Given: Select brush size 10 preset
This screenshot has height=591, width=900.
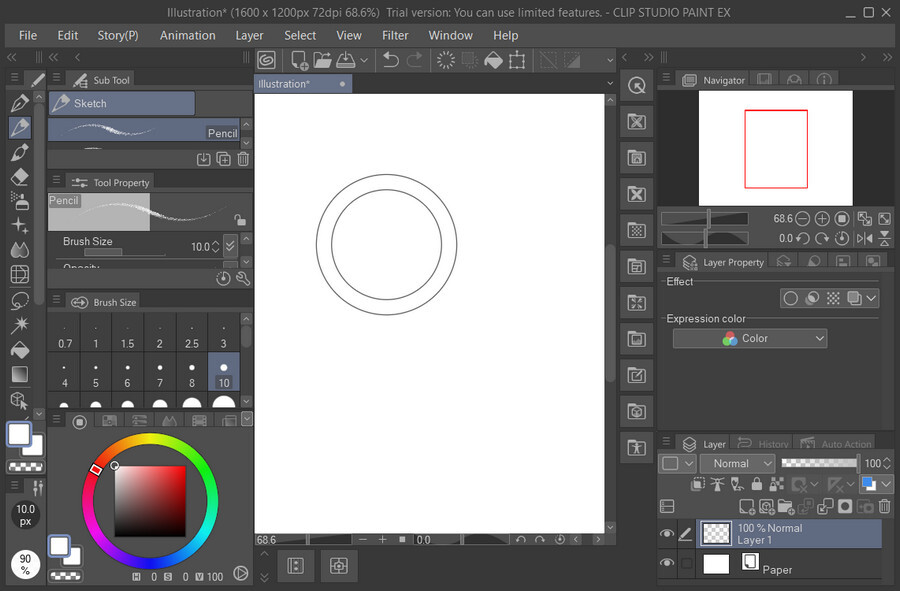Looking at the screenshot, I should [224, 372].
